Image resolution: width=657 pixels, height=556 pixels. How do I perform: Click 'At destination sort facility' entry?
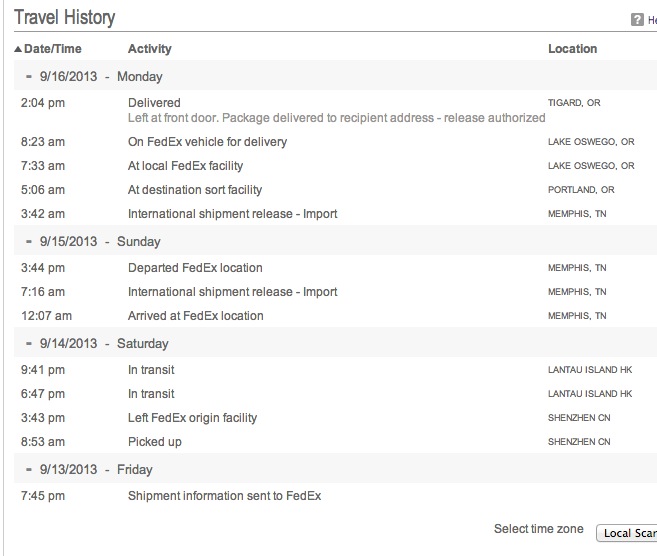coord(195,190)
